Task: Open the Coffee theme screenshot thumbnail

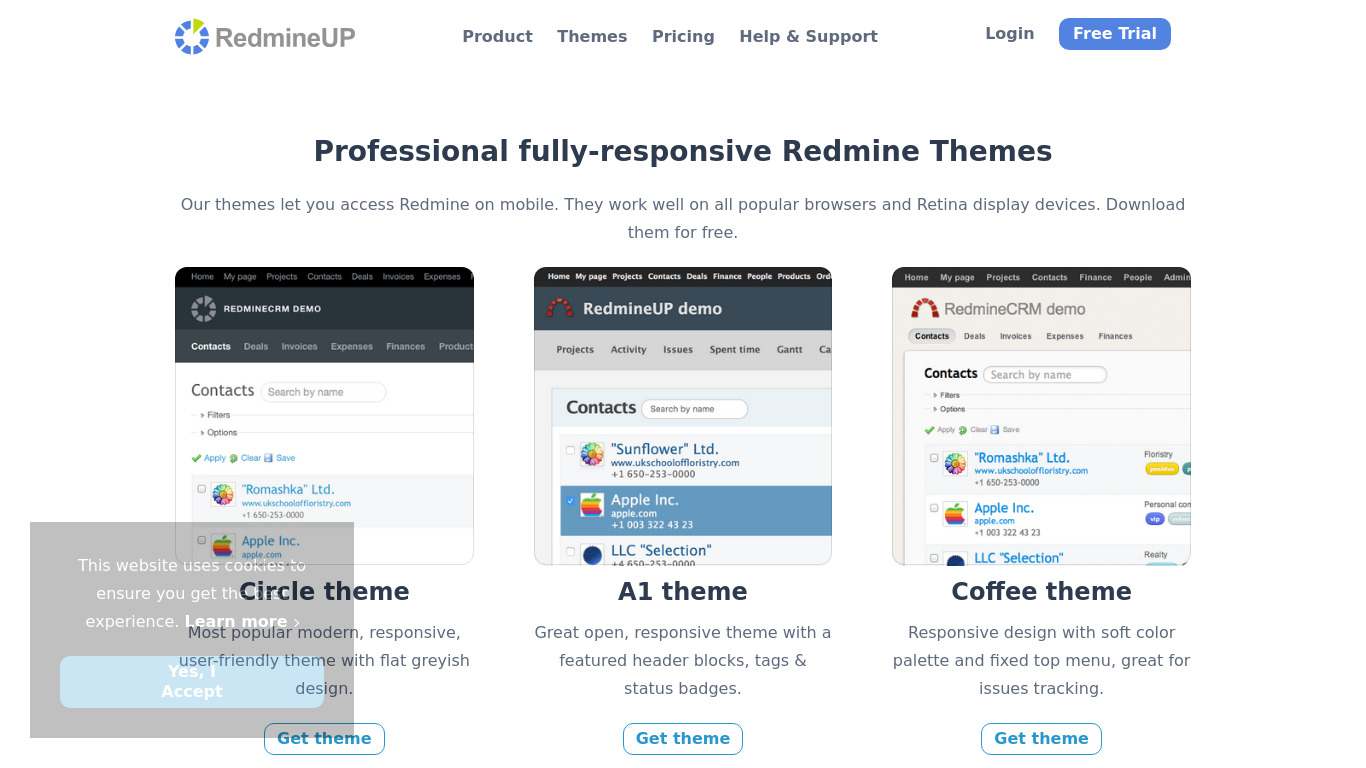Action: (x=1041, y=415)
